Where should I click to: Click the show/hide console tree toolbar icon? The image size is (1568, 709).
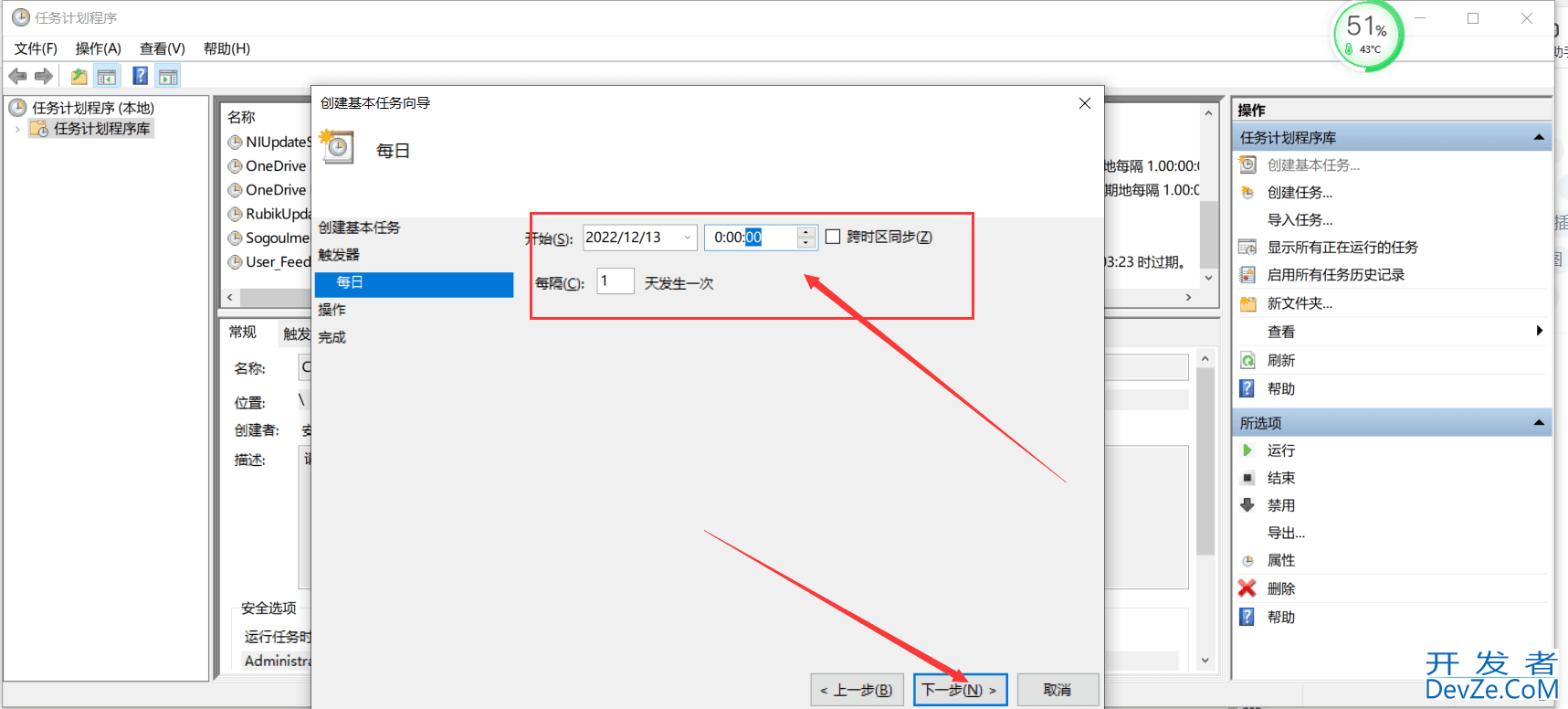[x=107, y=77]
